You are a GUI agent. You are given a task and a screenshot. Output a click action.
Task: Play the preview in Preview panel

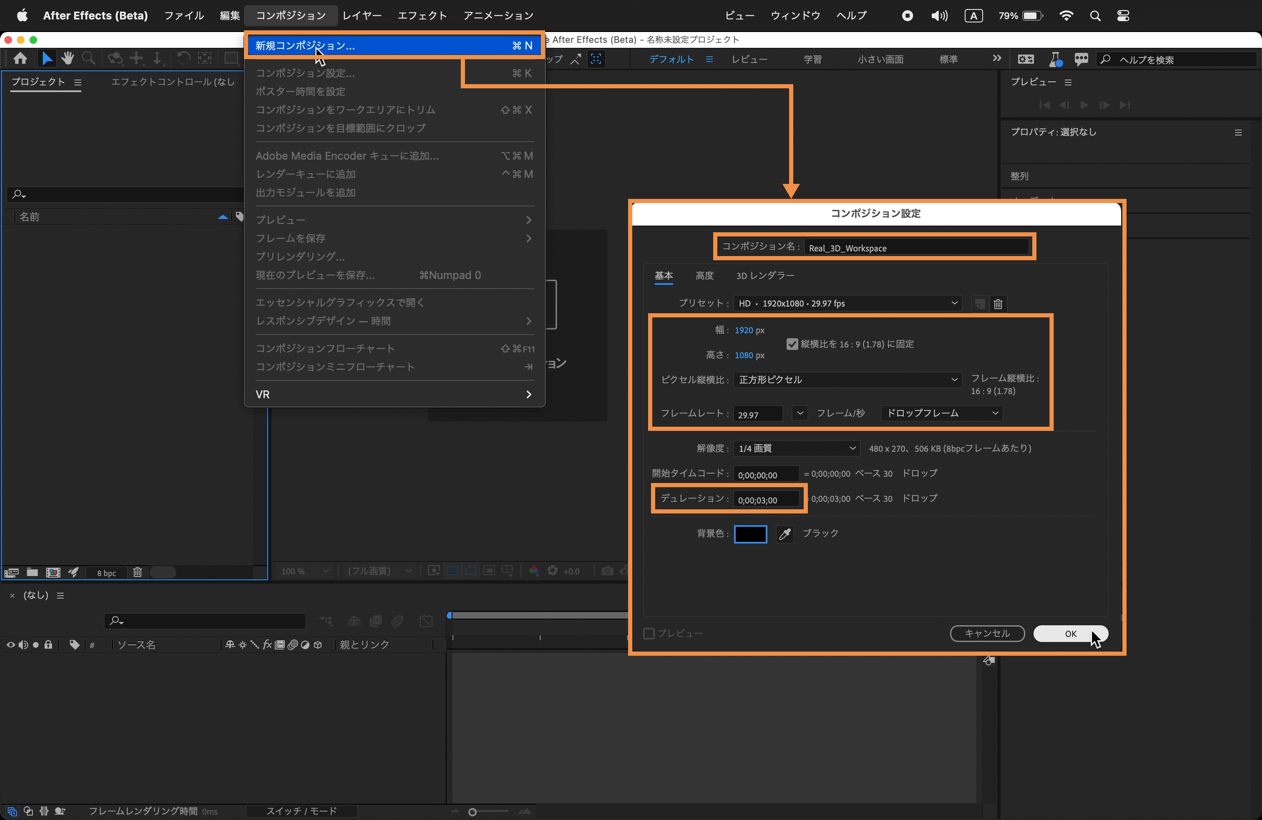pos(1084,105)
